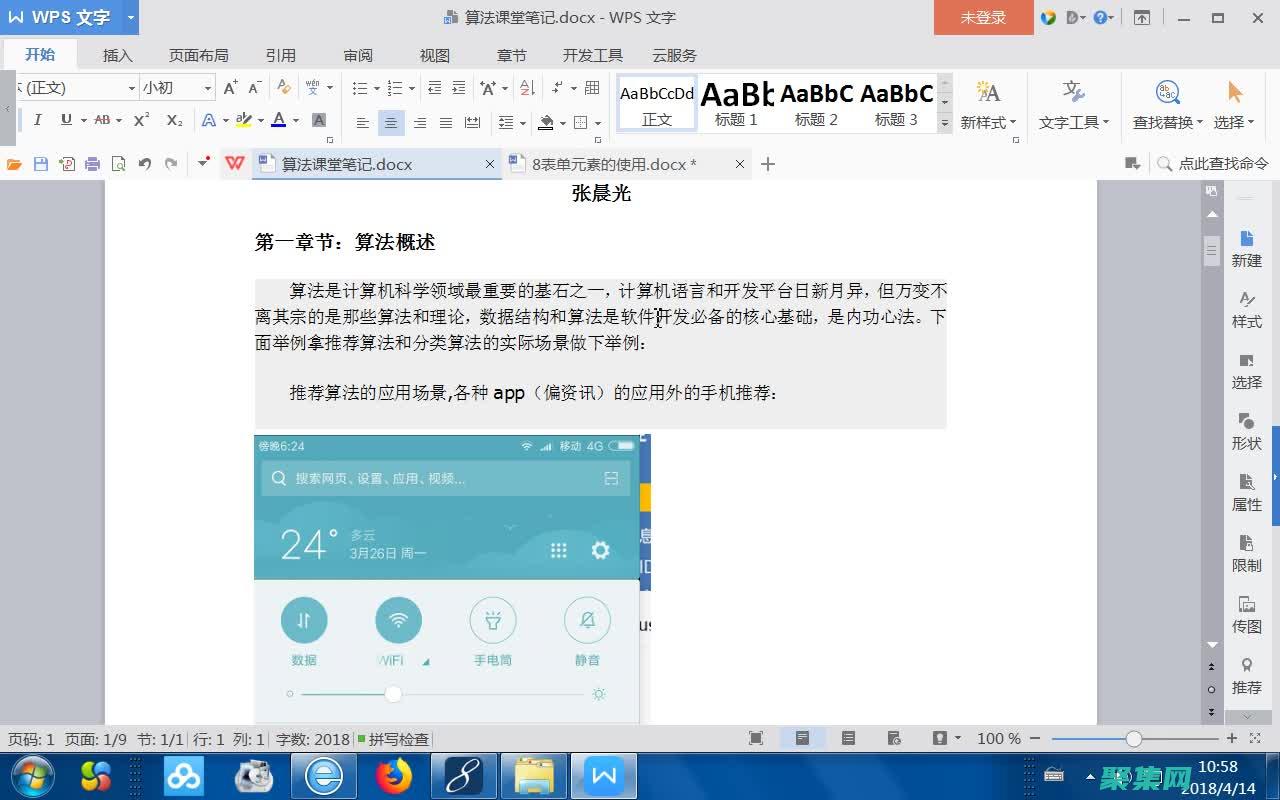The height and width of the screenshot is (800, 1280).
Task: Click the Save icon in quick access toolbar
Action: click(x=40, y=164)
